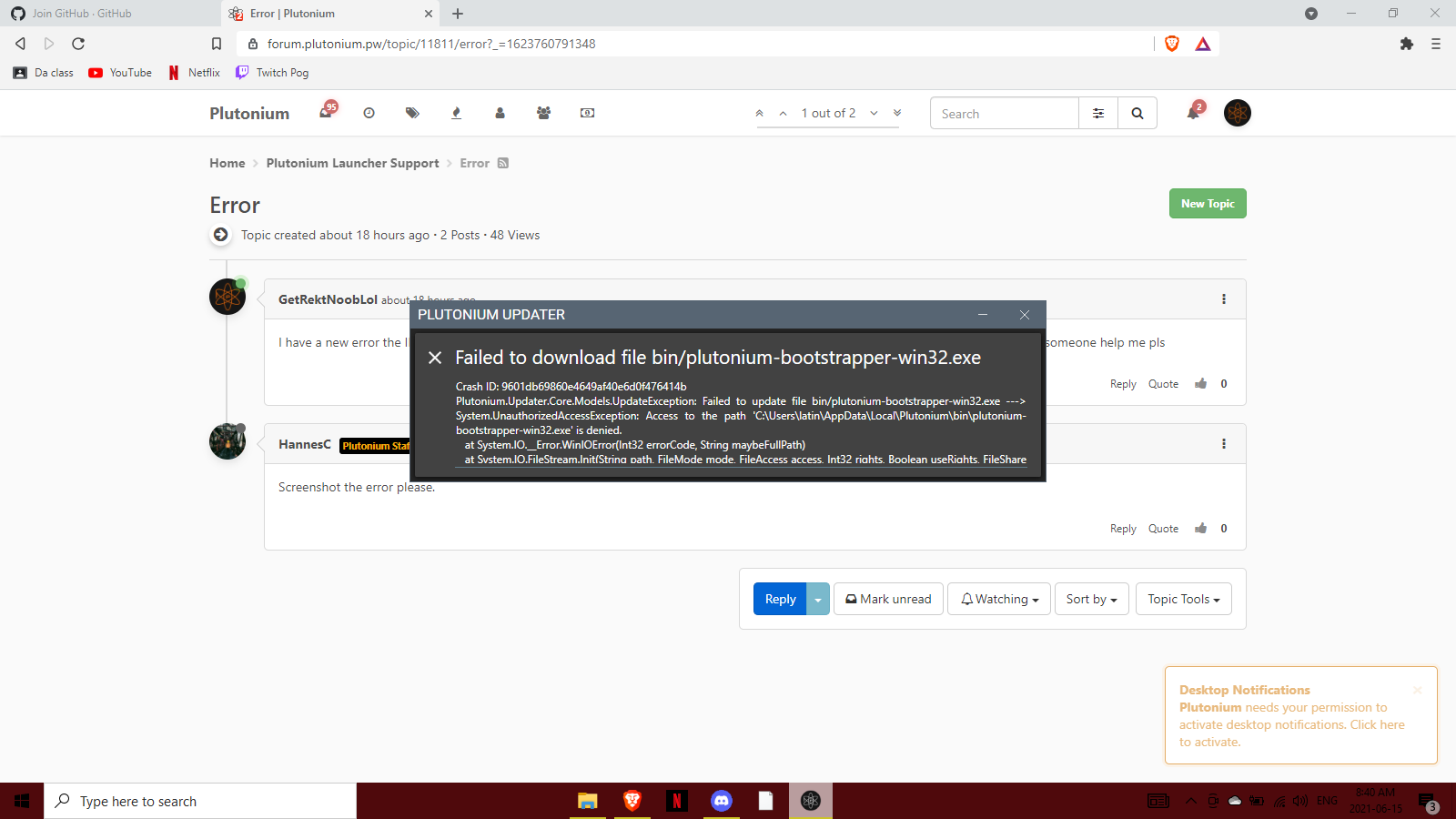Screen dimensions: 1456x819
Task: Click Brave Shields lion icon in address bar
Action: (x=1172, y=44)
